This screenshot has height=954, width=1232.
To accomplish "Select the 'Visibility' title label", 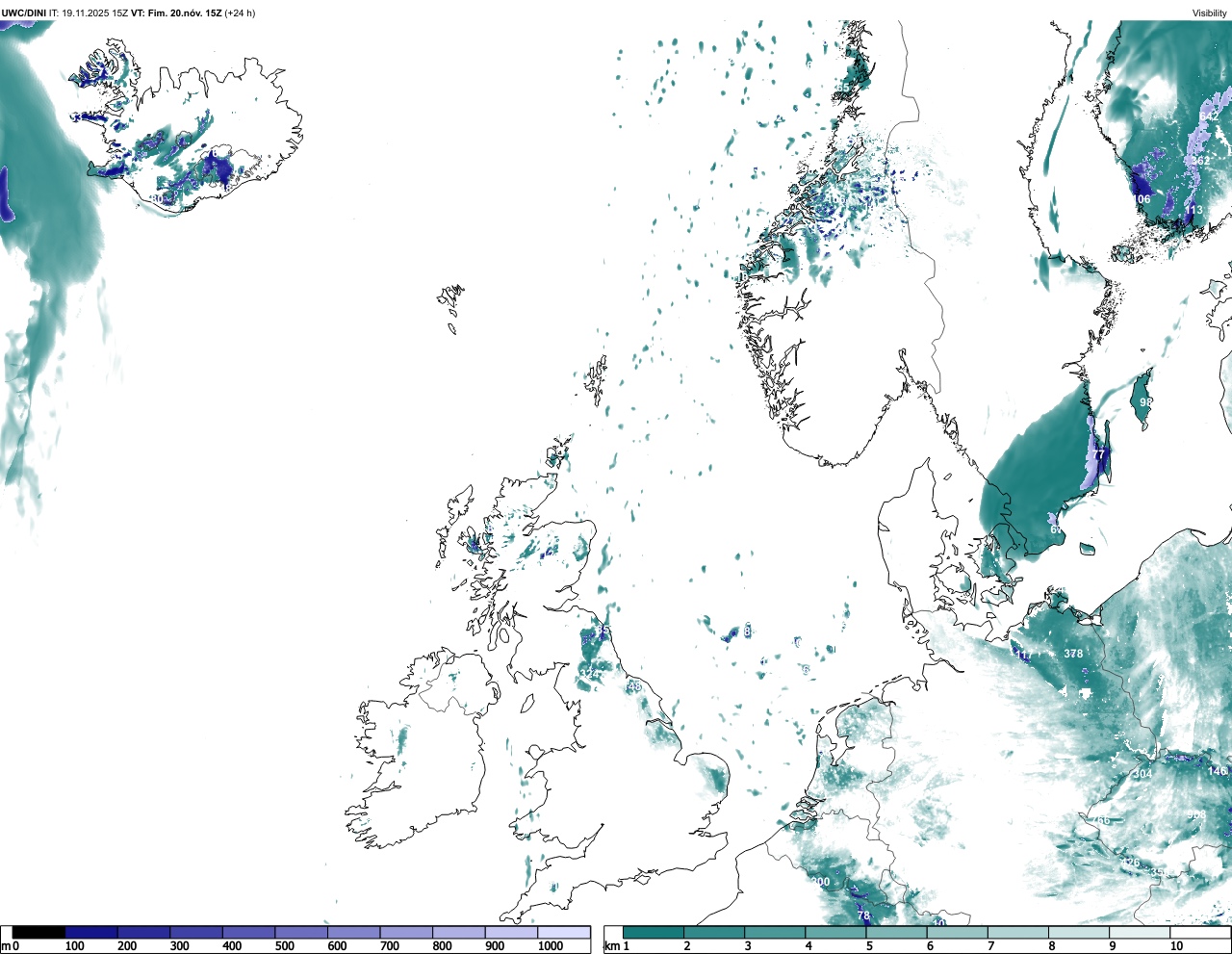I will tap(1210, 13).
